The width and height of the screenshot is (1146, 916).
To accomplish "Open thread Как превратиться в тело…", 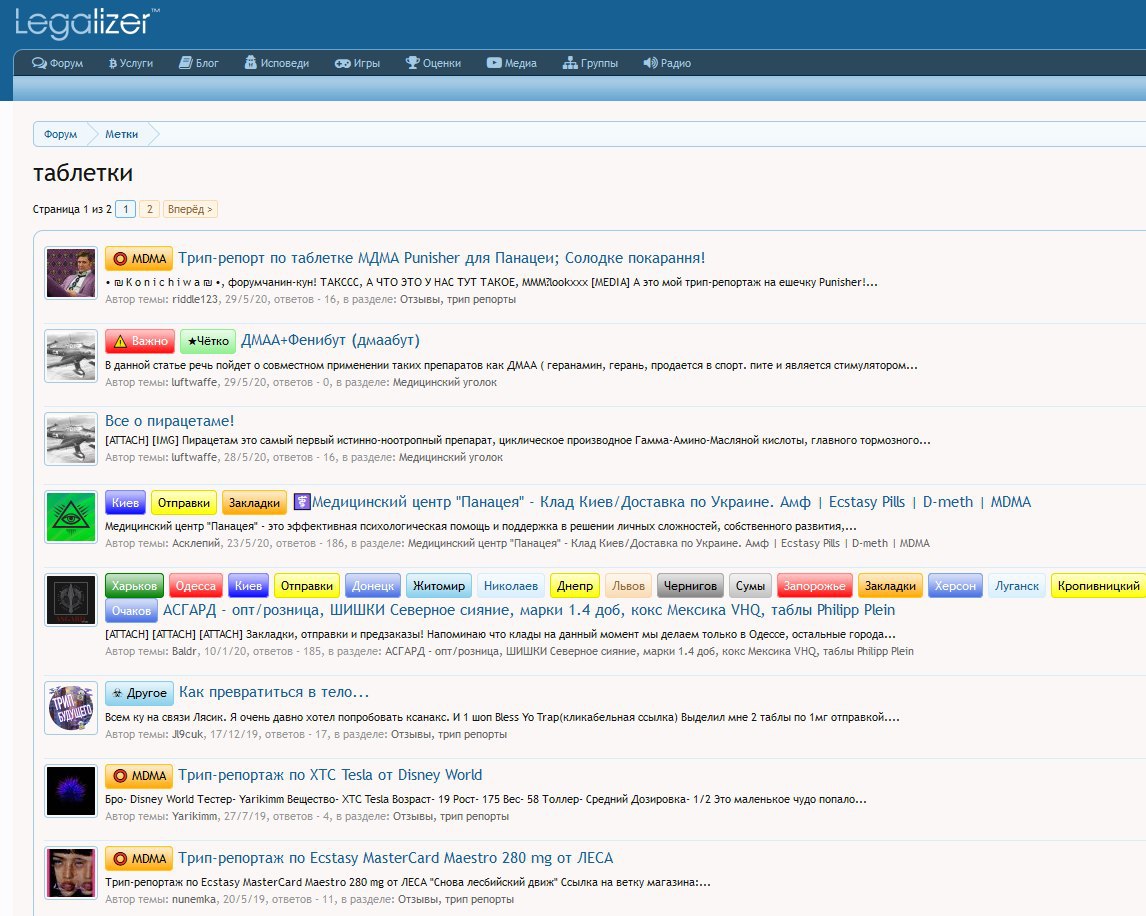I will [x=274, y=692].
